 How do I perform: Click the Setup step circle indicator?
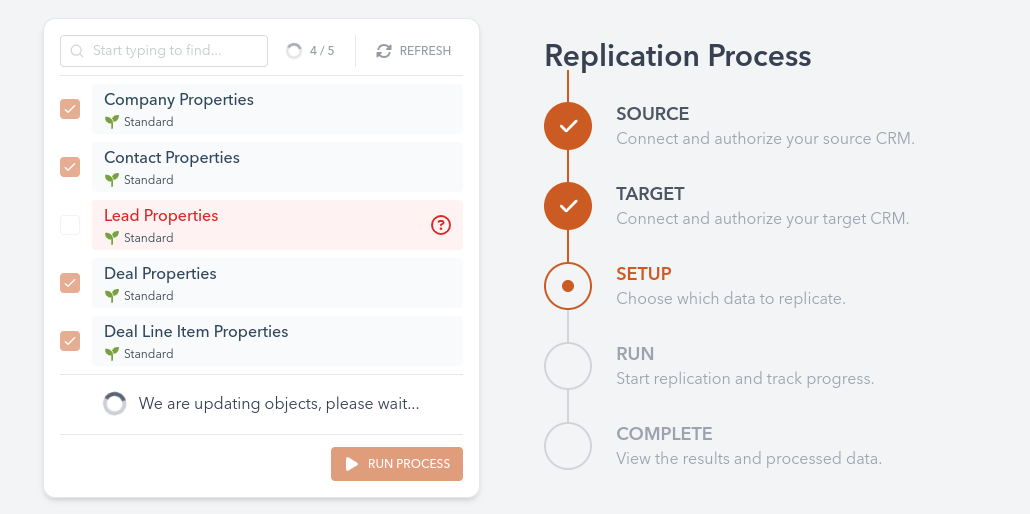click(x=568, y=286)
